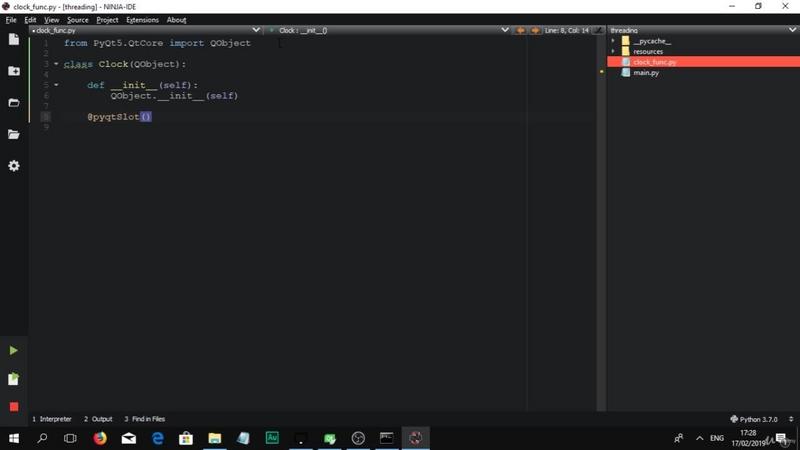Open the People icon in system tray
This screenshot has width=800, height=450.
679,438
